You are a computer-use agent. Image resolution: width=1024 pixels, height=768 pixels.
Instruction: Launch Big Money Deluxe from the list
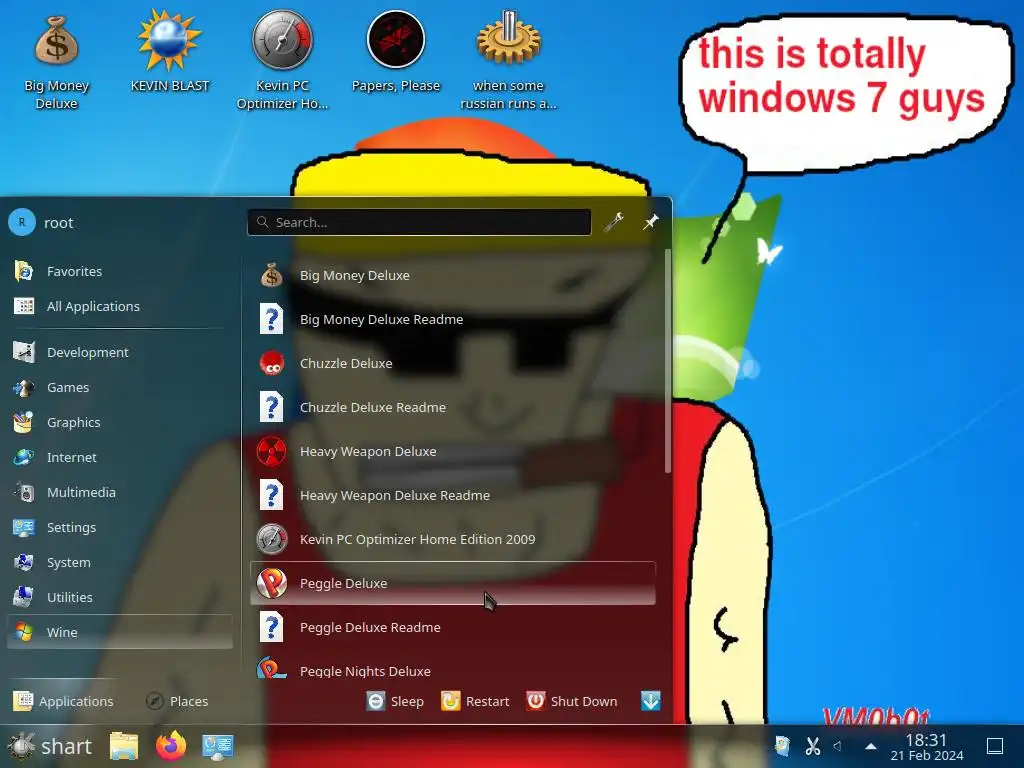pos(453,276)
